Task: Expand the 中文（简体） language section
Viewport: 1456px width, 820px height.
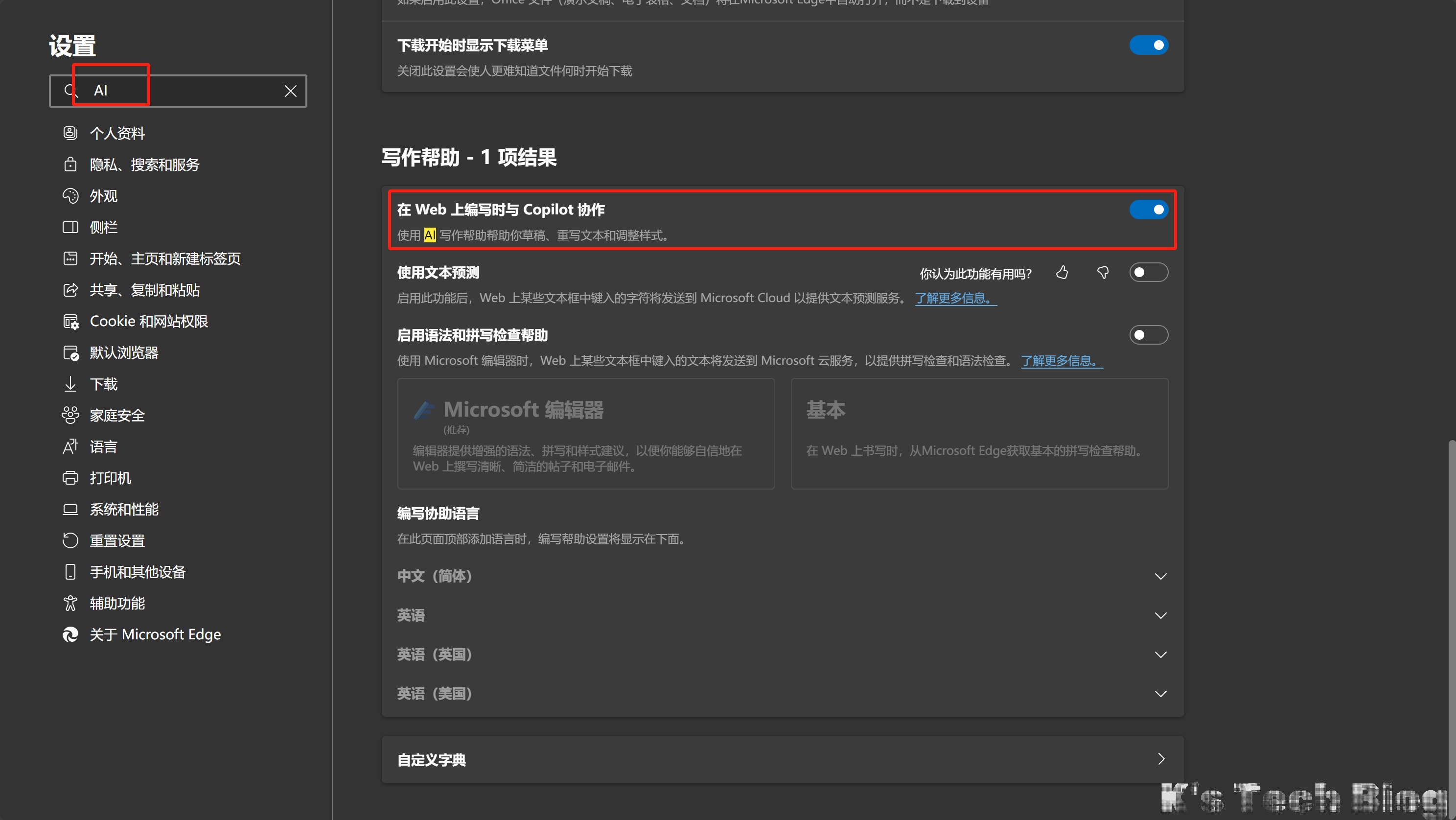Action: (1160, 576)
